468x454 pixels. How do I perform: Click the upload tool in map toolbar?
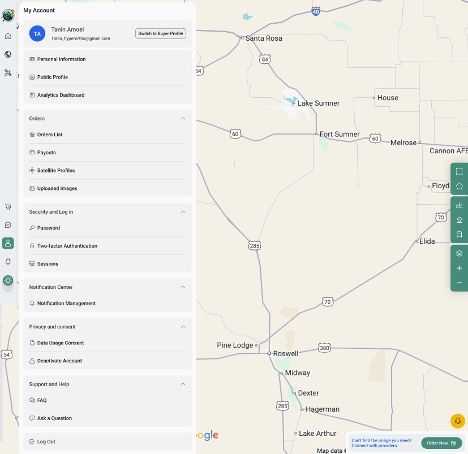point(459,205)
